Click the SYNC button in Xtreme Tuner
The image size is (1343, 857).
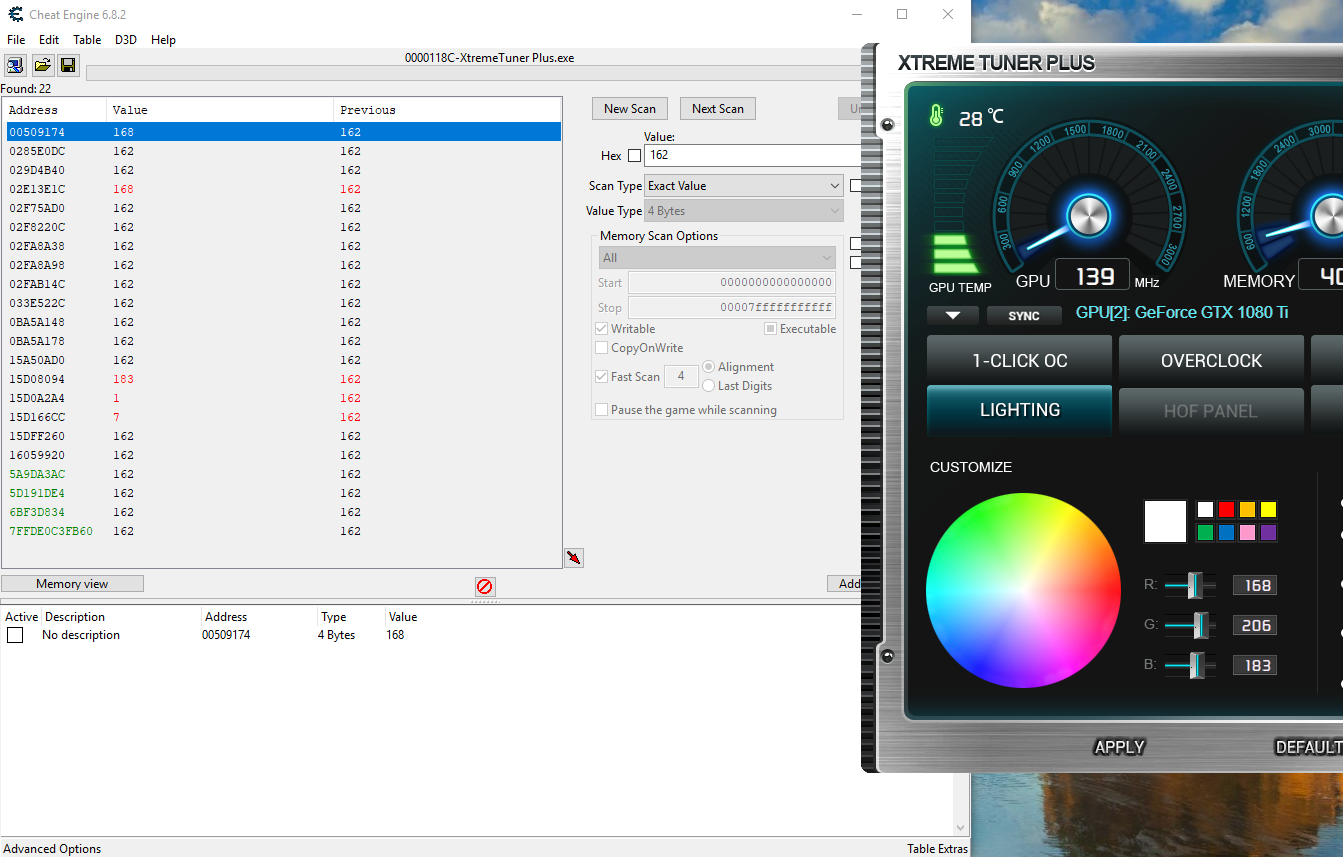pyautogui.click(x=1024, y=315)
